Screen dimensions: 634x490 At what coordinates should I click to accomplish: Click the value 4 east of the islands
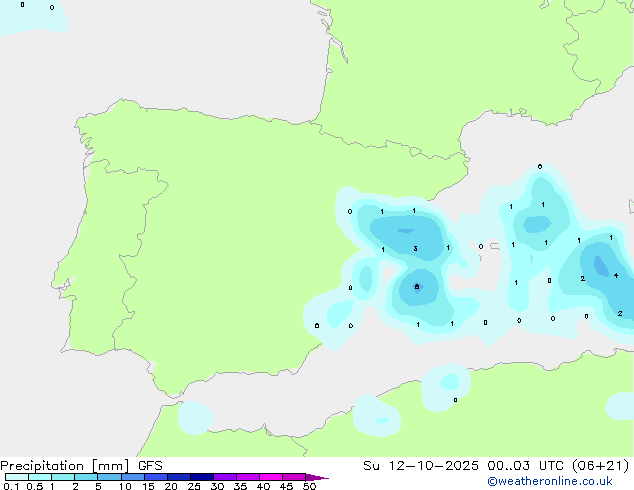coord(616,275)
